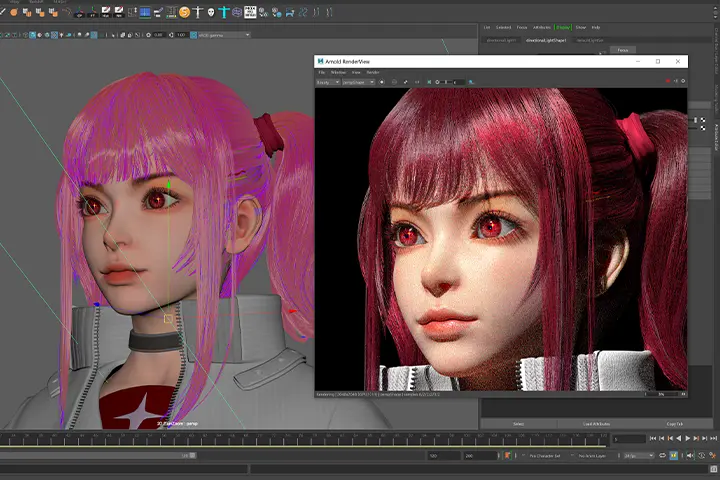The image size is (720, 480).
Task: Toggle wireframe-on-shaded viewport icon
Action: click(x=47, y=35)
